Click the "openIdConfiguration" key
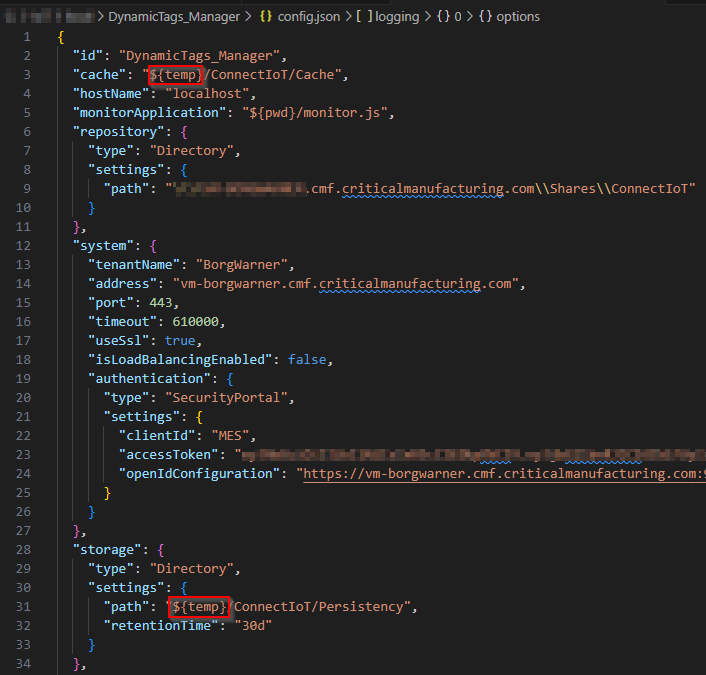This screenshot has height=675, width=706. tap(199, 474)
